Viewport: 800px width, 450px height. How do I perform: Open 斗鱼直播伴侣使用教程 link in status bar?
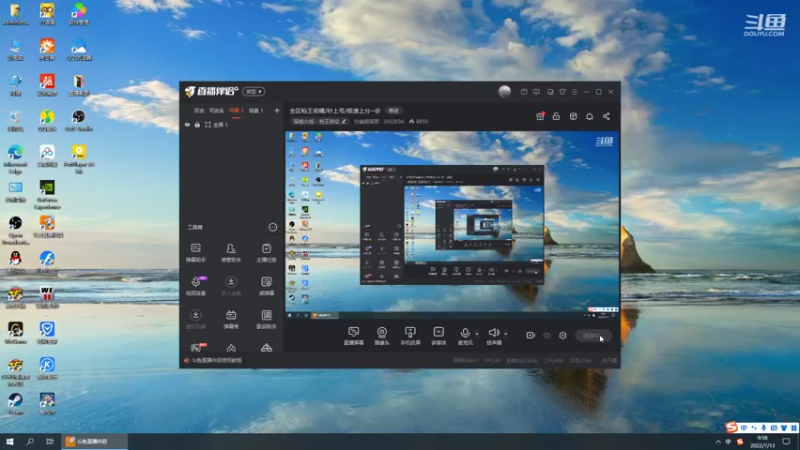(216, 360)
